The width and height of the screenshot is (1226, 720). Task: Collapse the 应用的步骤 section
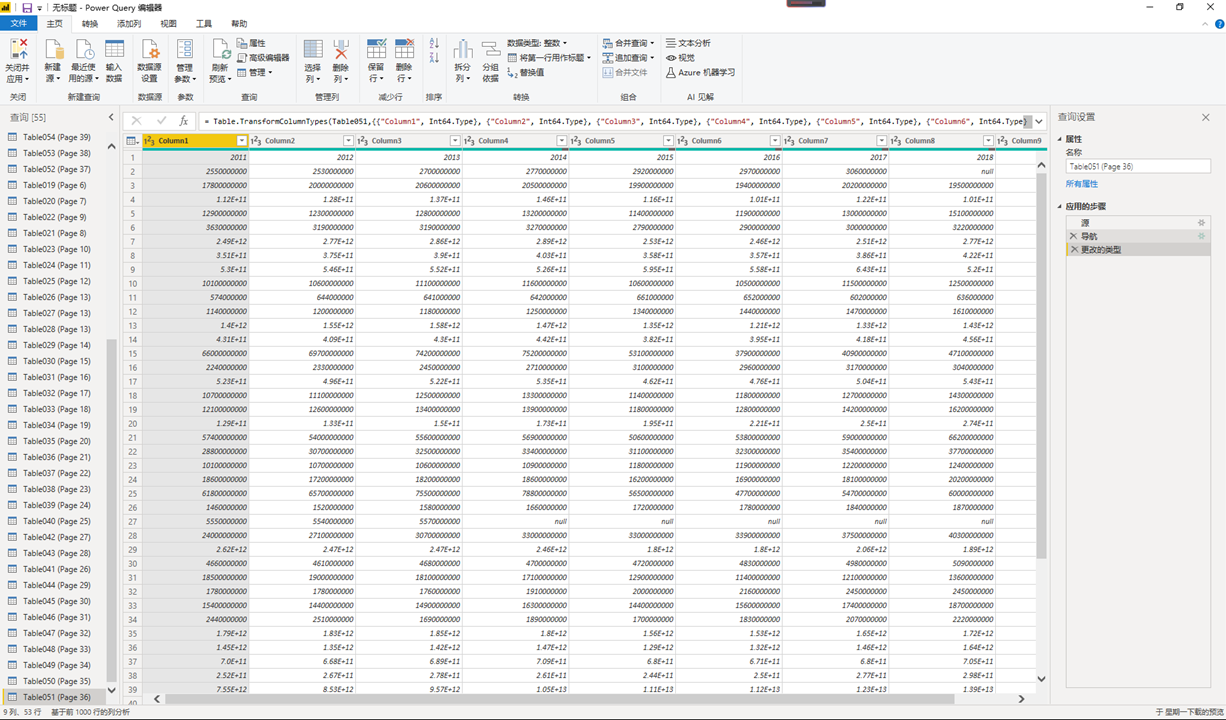[1061, 207]
